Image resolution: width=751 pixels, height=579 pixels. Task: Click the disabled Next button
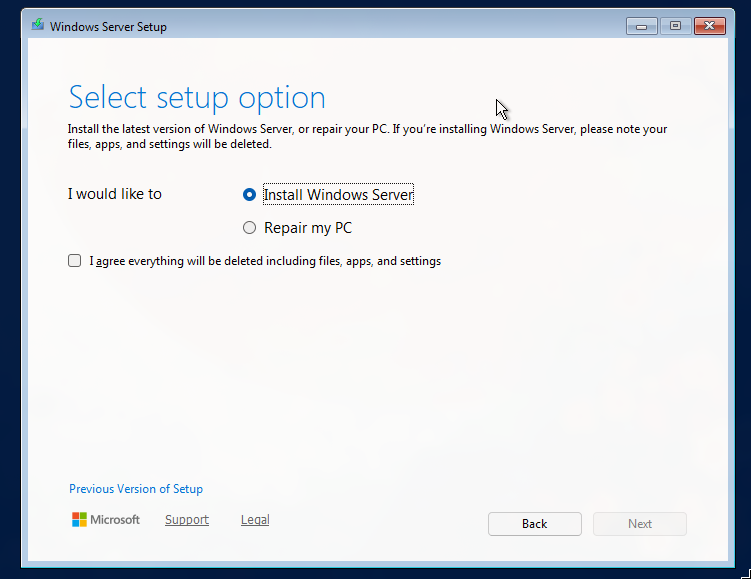639,524
